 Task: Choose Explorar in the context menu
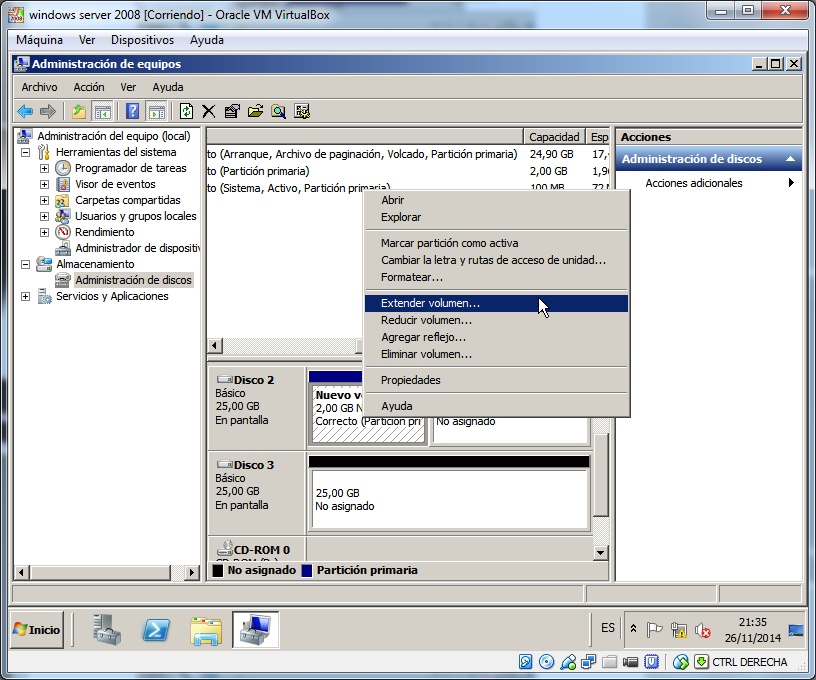[496, 217]
